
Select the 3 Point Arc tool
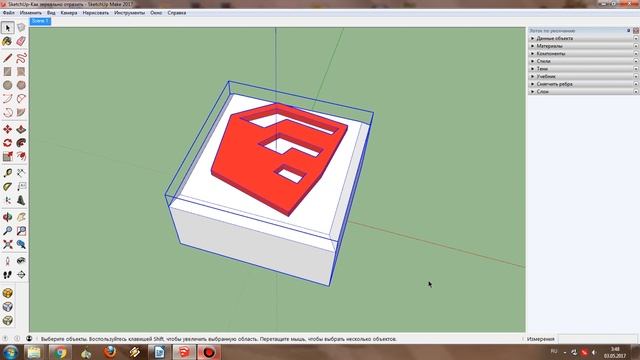7,112
